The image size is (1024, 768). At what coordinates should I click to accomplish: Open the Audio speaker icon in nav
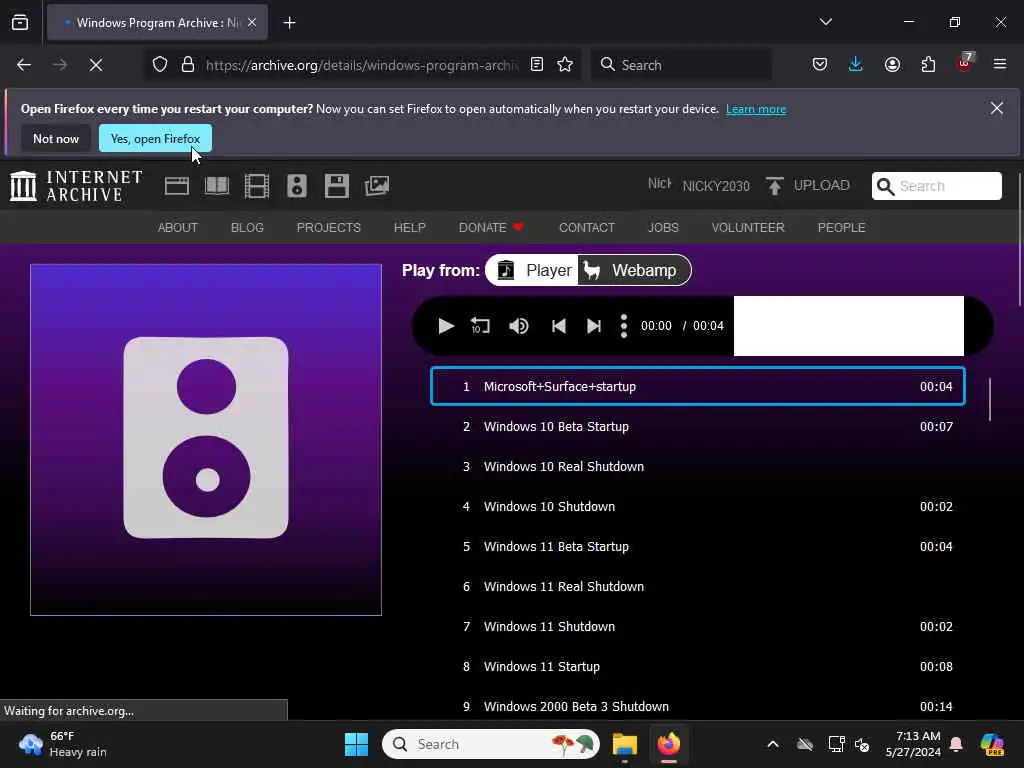point(296,186)
